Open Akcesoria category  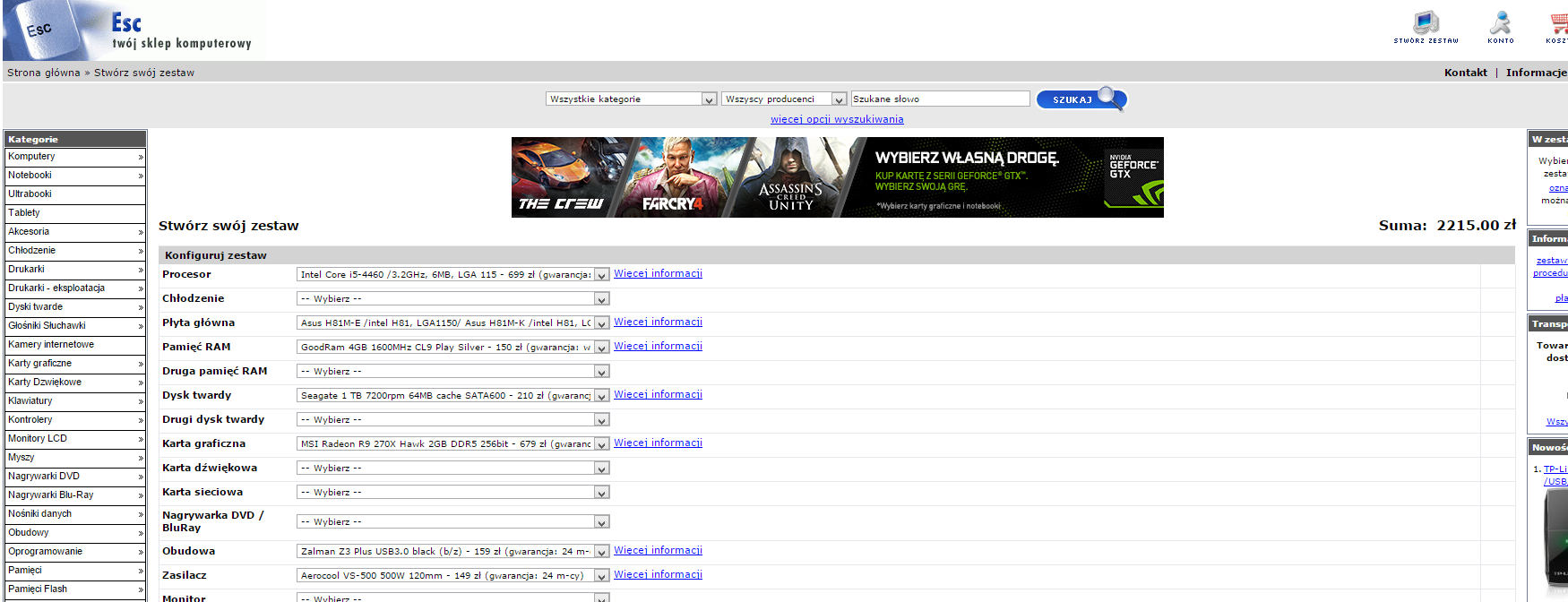point(75,232)
